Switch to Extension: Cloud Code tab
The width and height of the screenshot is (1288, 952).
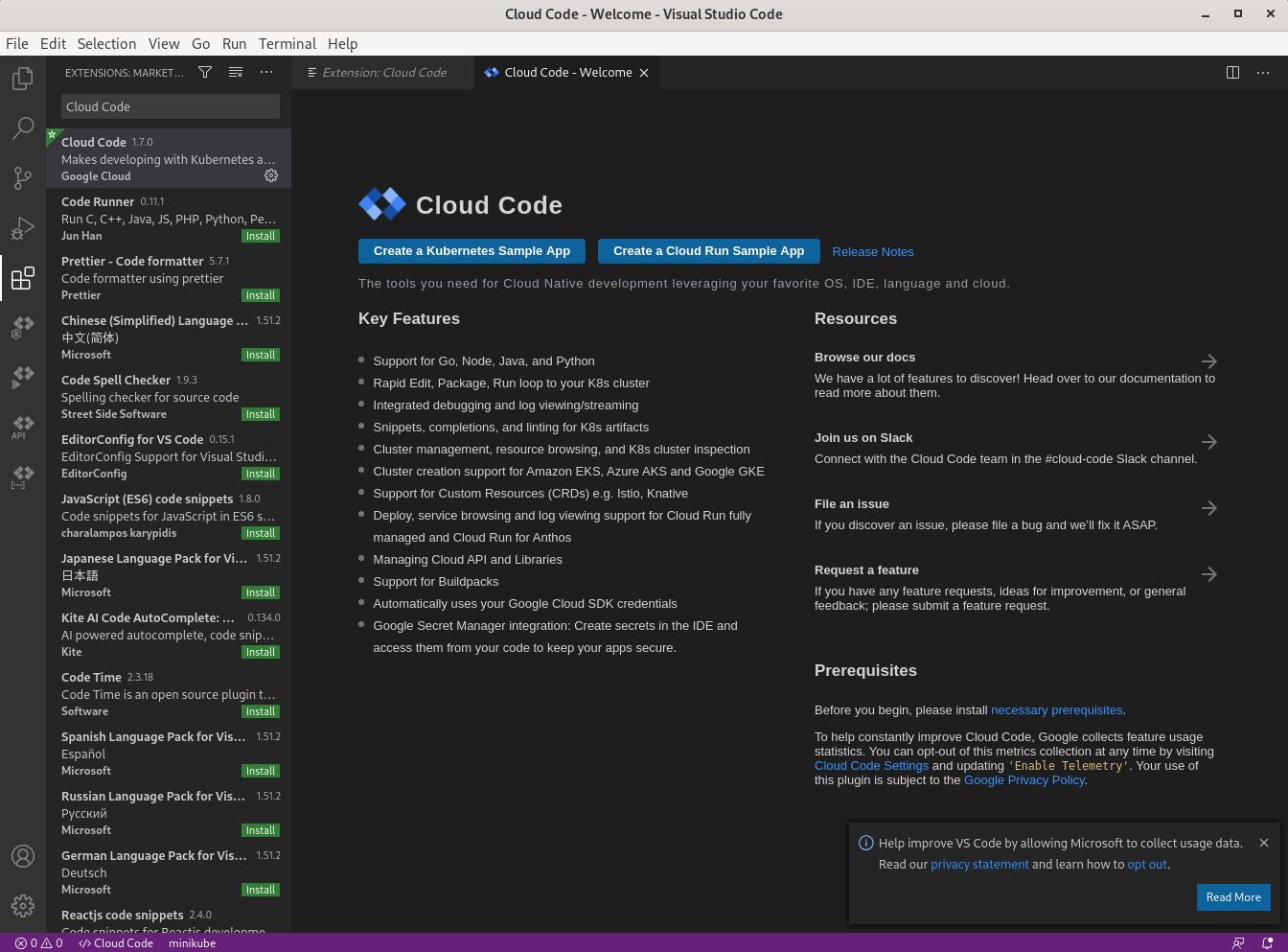tap(382, 73)
